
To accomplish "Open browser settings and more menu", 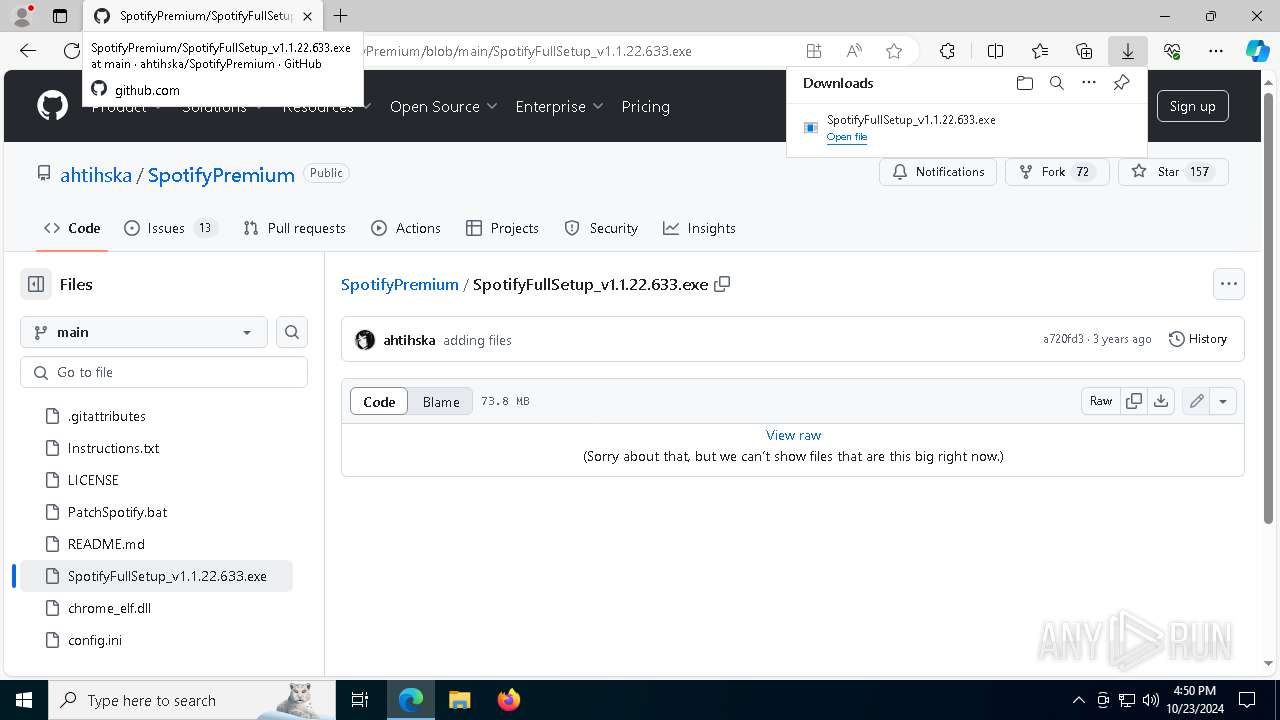I will (1216, 51).
